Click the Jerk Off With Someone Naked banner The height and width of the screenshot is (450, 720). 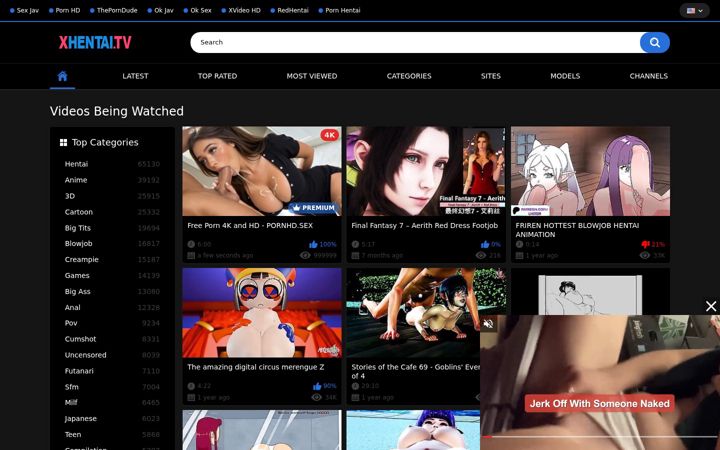(600, 404)
